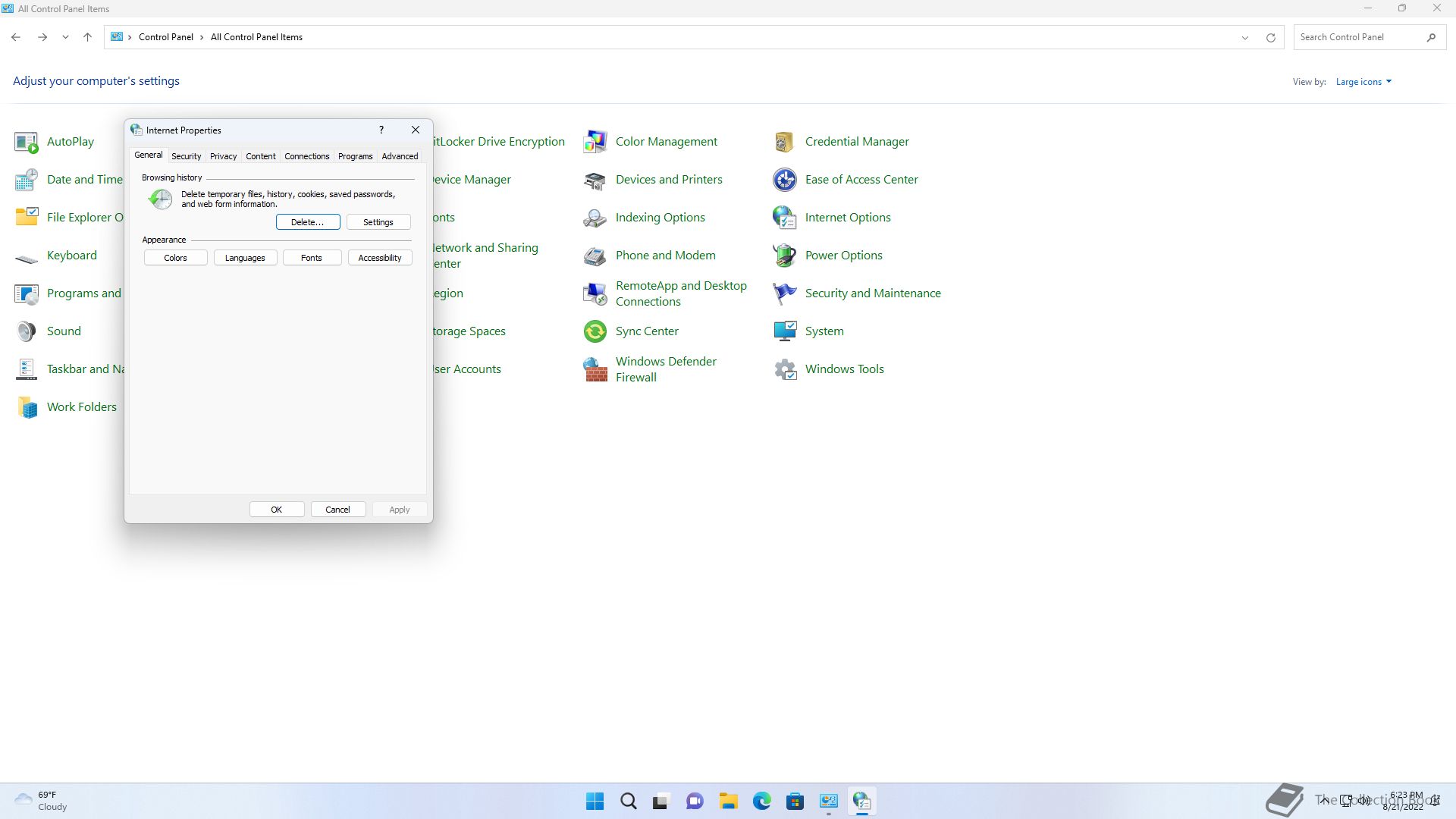
Task: Open the System monitor icon
Action: coord(785,331)
